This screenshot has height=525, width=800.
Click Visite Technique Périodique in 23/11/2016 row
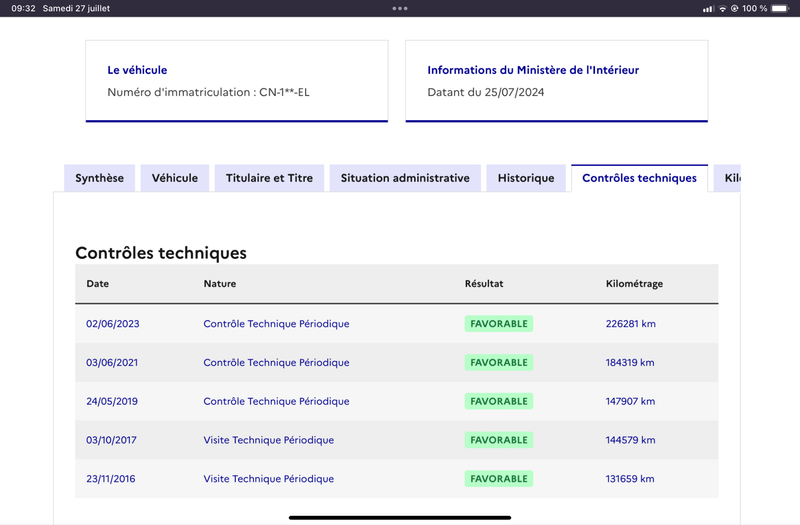(269, 479)
